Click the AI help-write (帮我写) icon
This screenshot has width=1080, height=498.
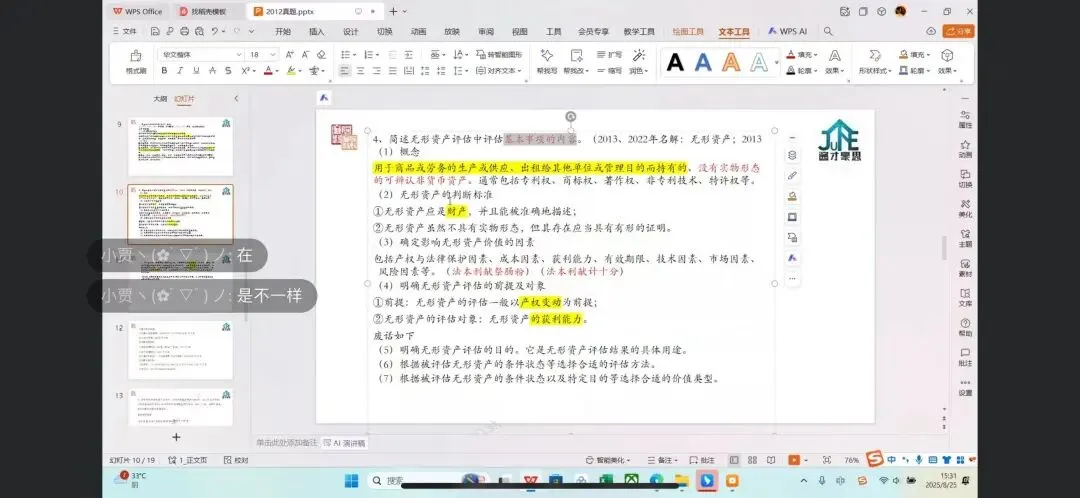click(547, 61)
